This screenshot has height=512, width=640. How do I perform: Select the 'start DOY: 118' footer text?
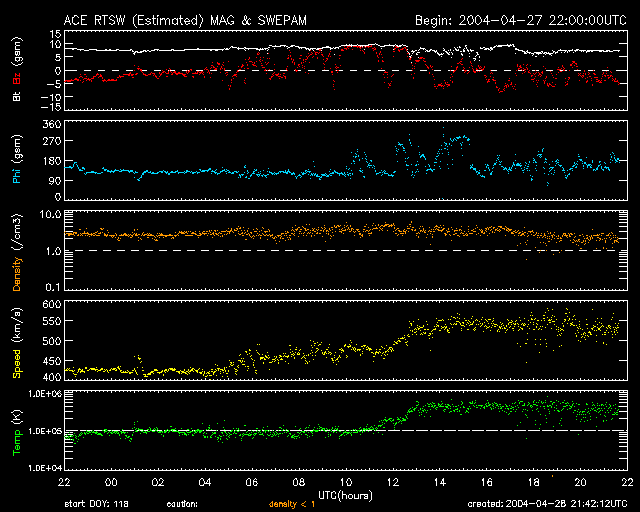point(100,505)
